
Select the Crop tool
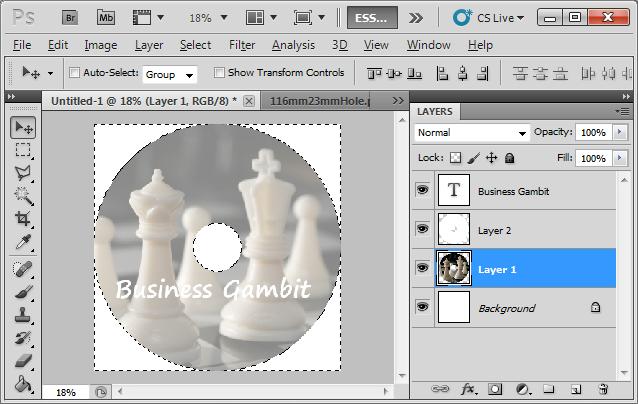(x=23, y=219)
